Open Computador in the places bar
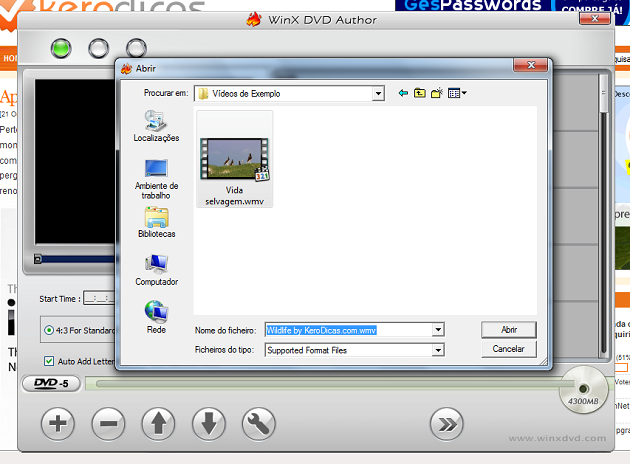This screenshot has height=464, width=630. tap(156, 270)
